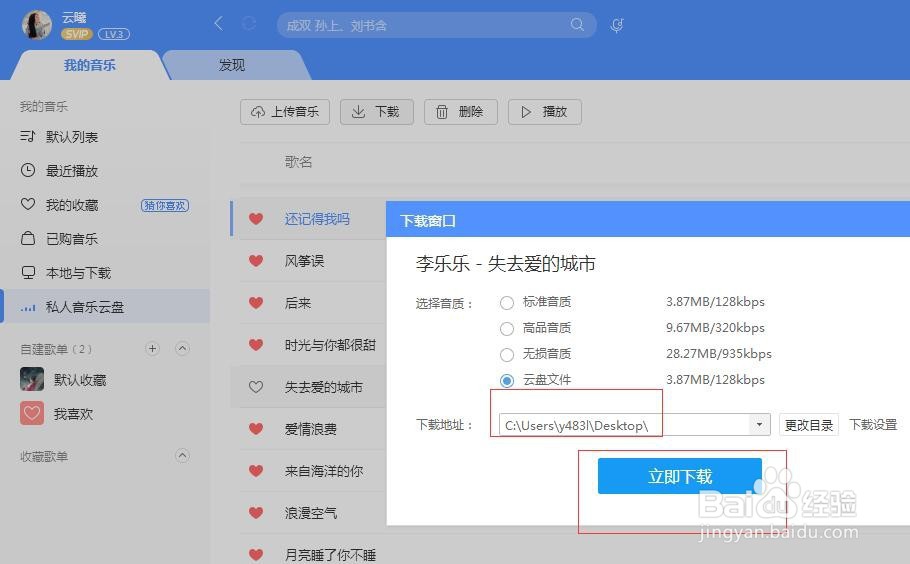Click the 下载 toolbar button
Viewport: 910px width, 564px height.
pyautogui.click(x=377, y=112)
